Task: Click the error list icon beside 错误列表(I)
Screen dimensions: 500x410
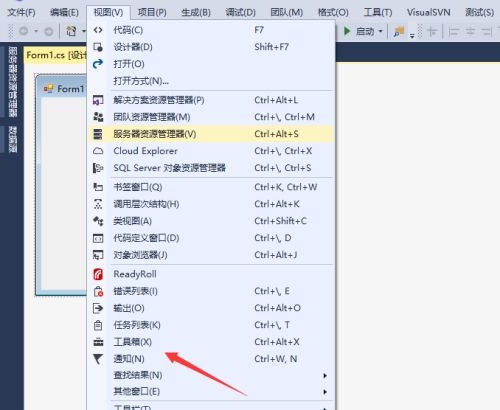Action: pos(98,291)
